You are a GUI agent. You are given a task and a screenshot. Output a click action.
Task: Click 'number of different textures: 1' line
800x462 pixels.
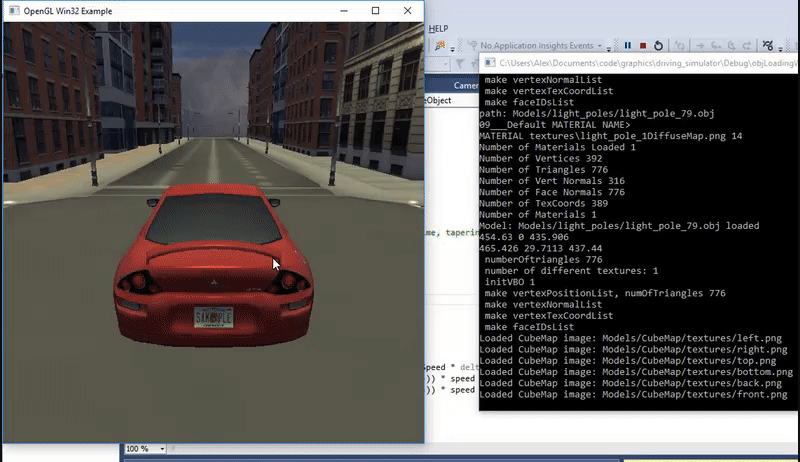[x=571, y=271]
